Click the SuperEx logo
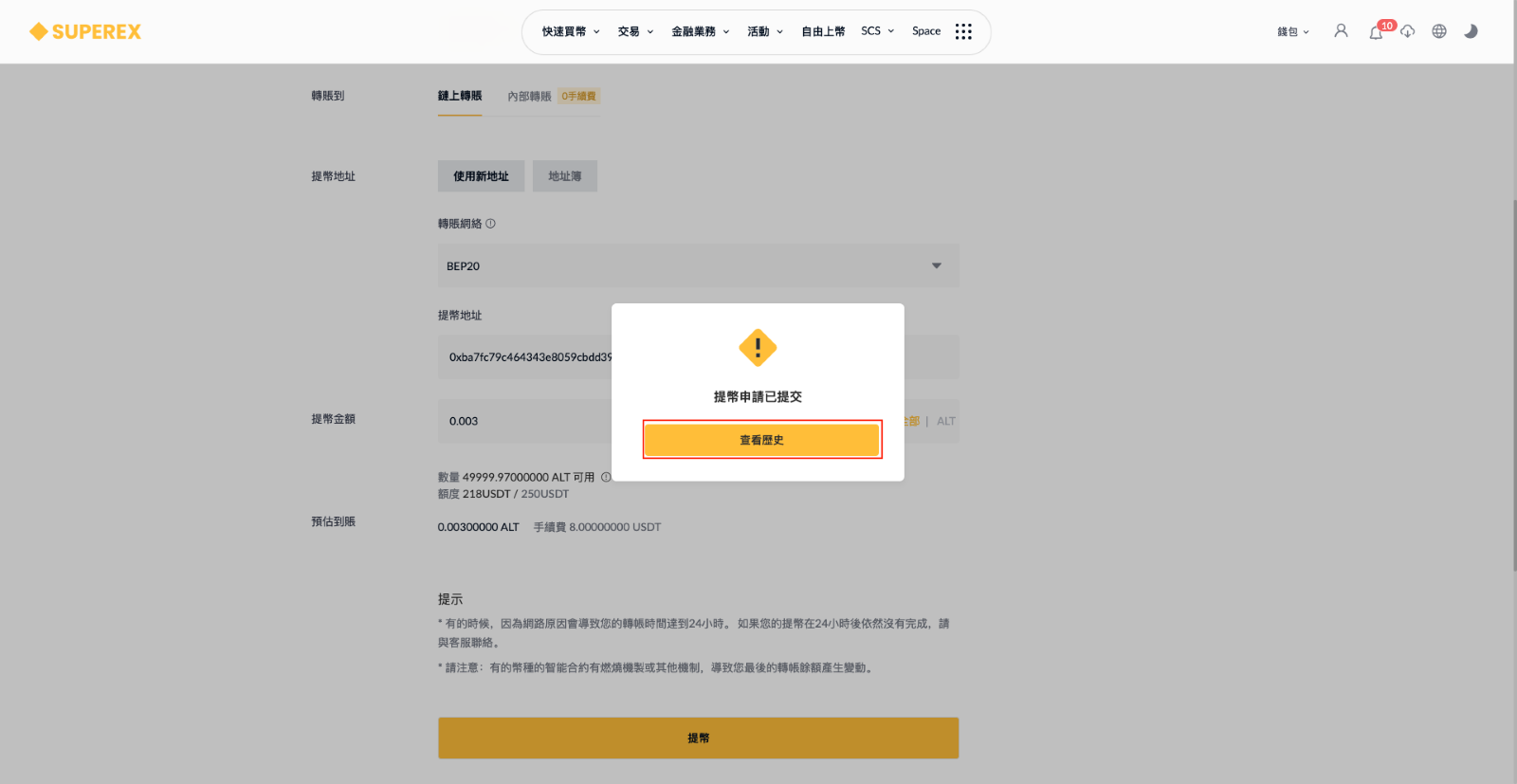 point(85,31)
